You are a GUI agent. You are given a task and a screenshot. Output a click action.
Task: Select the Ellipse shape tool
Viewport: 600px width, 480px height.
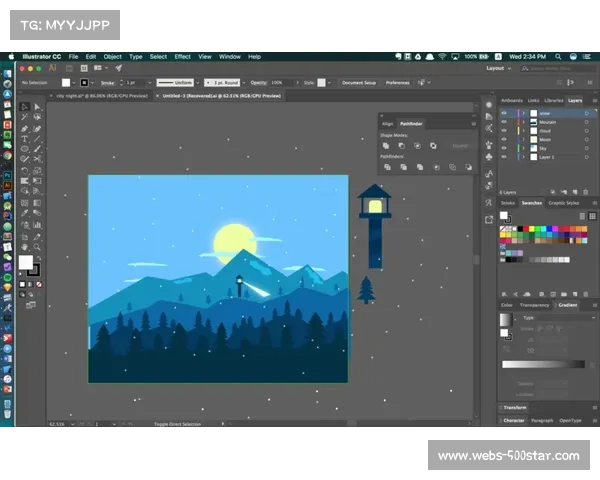tap(25, 150)
